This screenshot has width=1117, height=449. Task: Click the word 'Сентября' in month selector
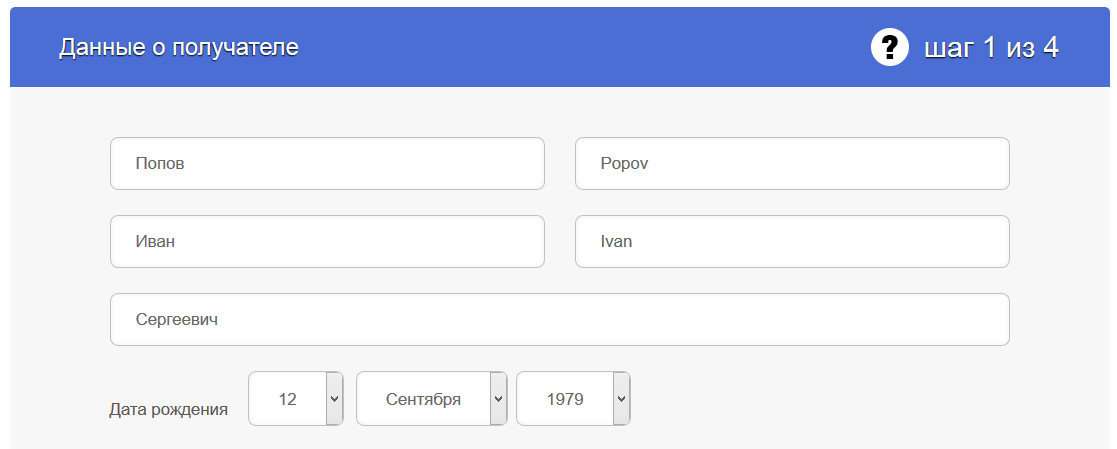[x=423, y=399]
